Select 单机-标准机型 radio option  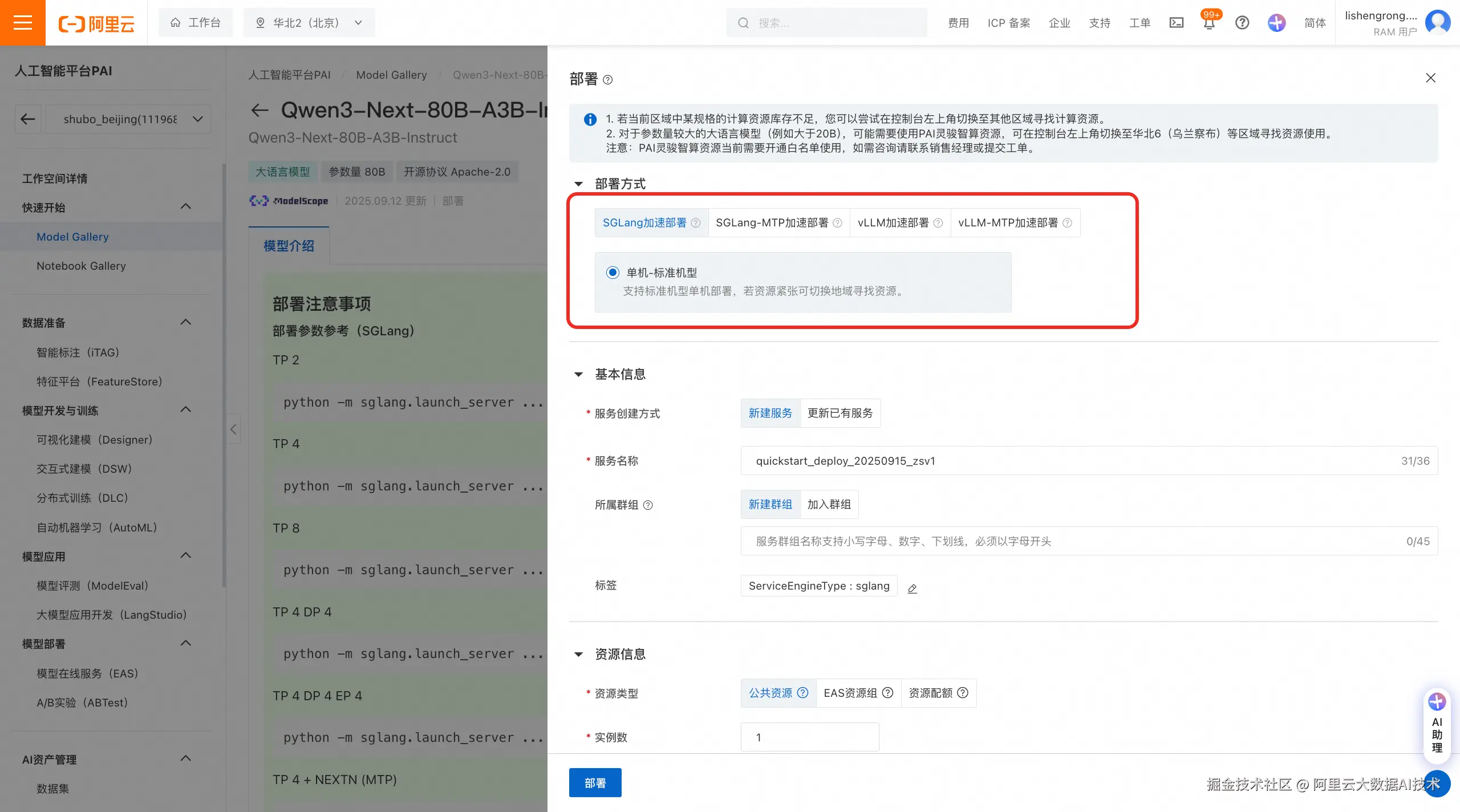613,273
